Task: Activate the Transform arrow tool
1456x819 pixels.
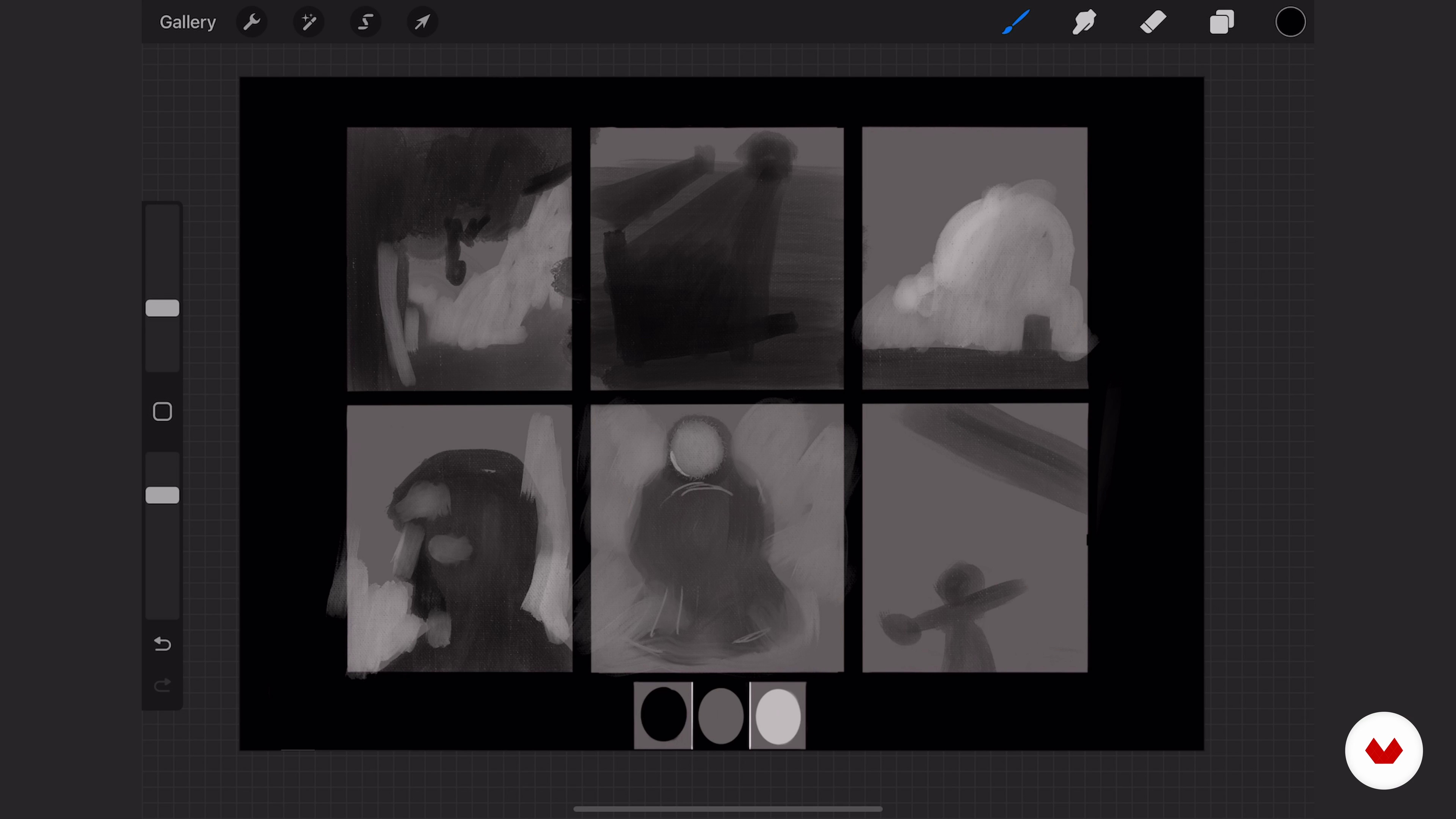Action: [422, 22]
